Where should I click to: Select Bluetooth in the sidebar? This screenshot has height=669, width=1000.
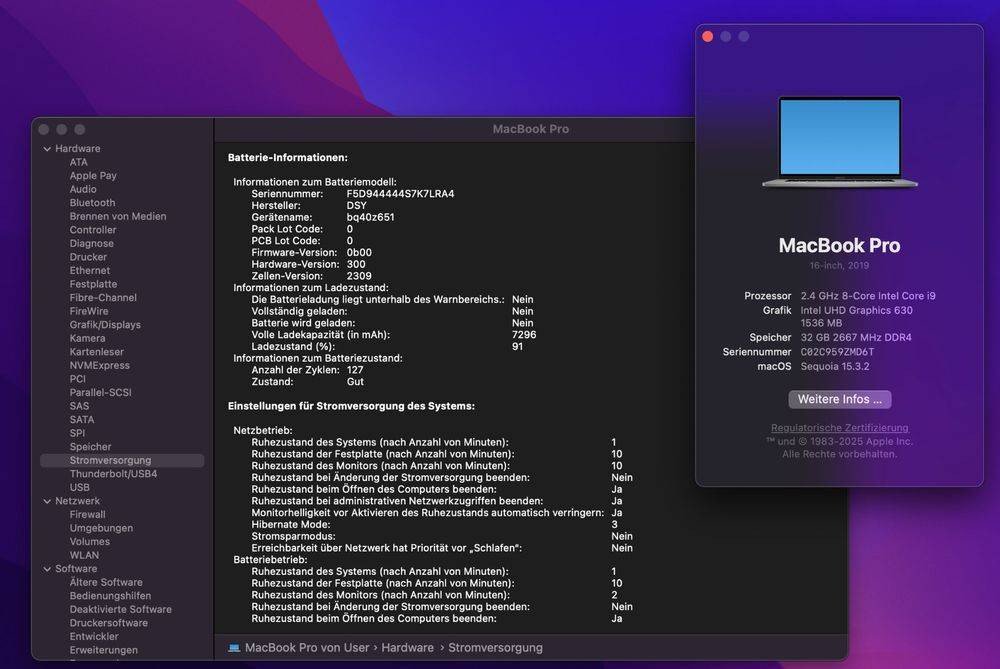point(92,203)
